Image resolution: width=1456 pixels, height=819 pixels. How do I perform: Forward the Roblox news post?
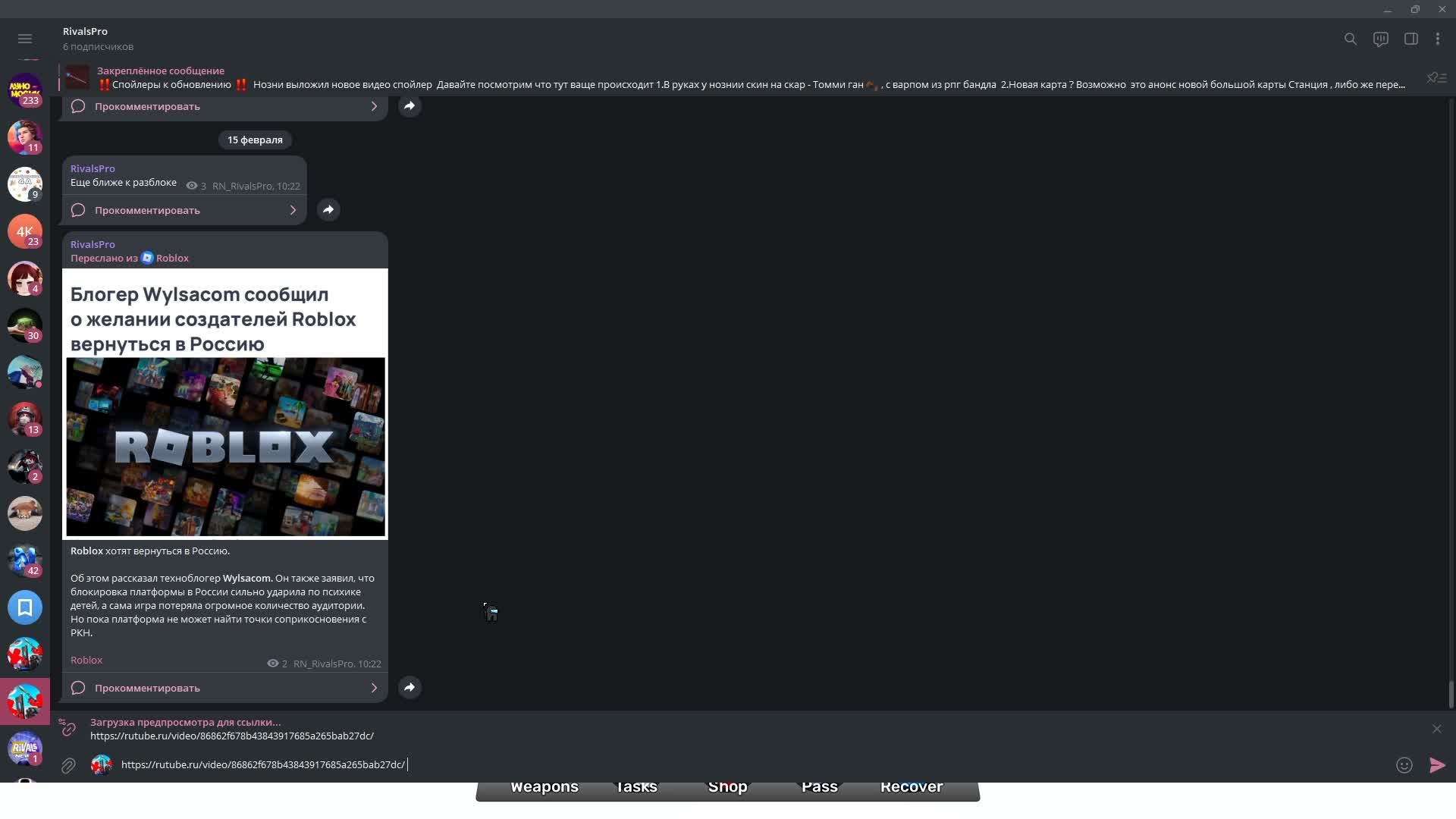point(409,687)
